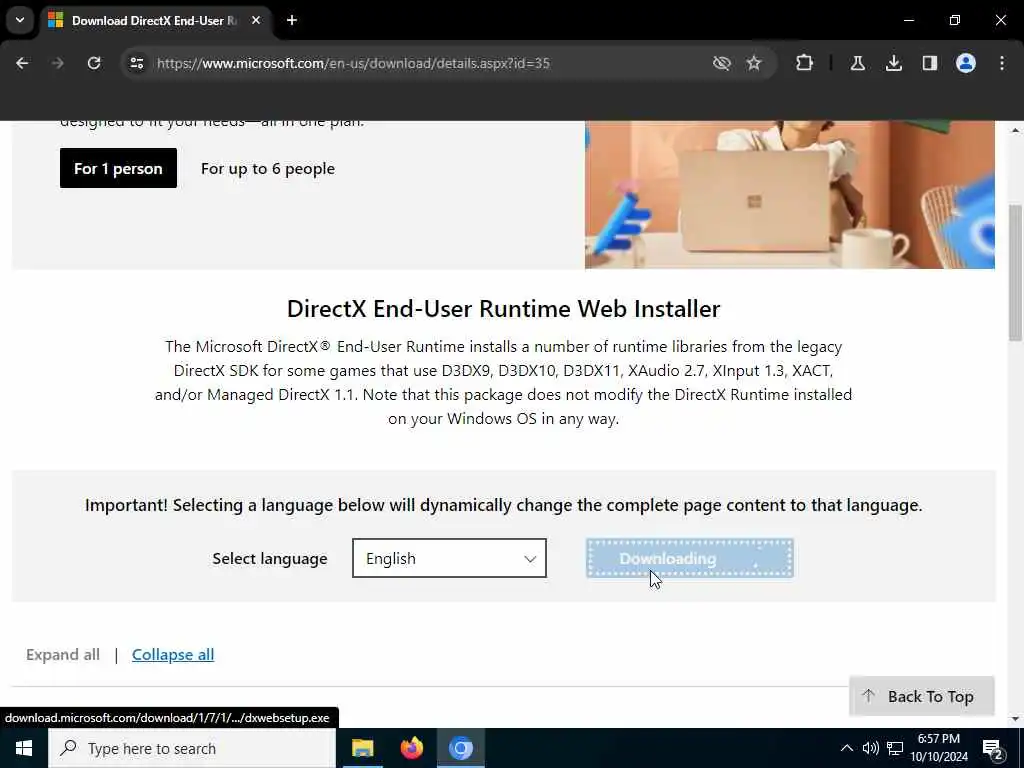The image size is (1024, 768).
Task: Click the laptop promo image
Action: 790,195
